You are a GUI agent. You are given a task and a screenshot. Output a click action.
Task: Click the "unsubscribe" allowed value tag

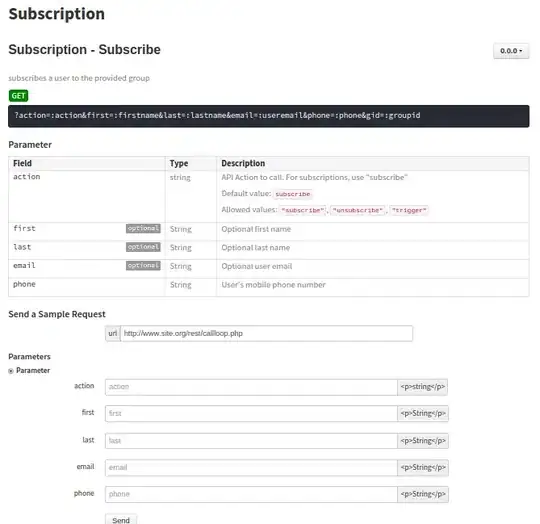tap(357, 210)
